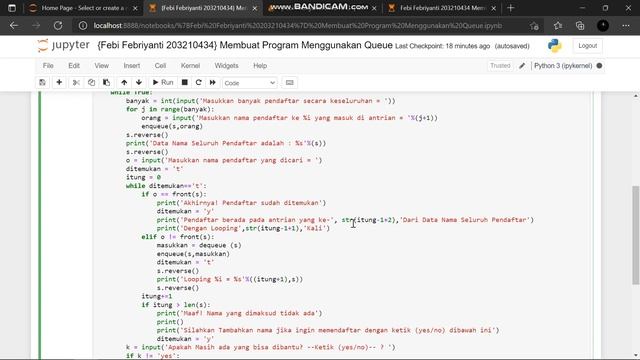Viewport: 640px width, 360px height.
Task: Open the Widgets menu
Action: coord(226,65)
